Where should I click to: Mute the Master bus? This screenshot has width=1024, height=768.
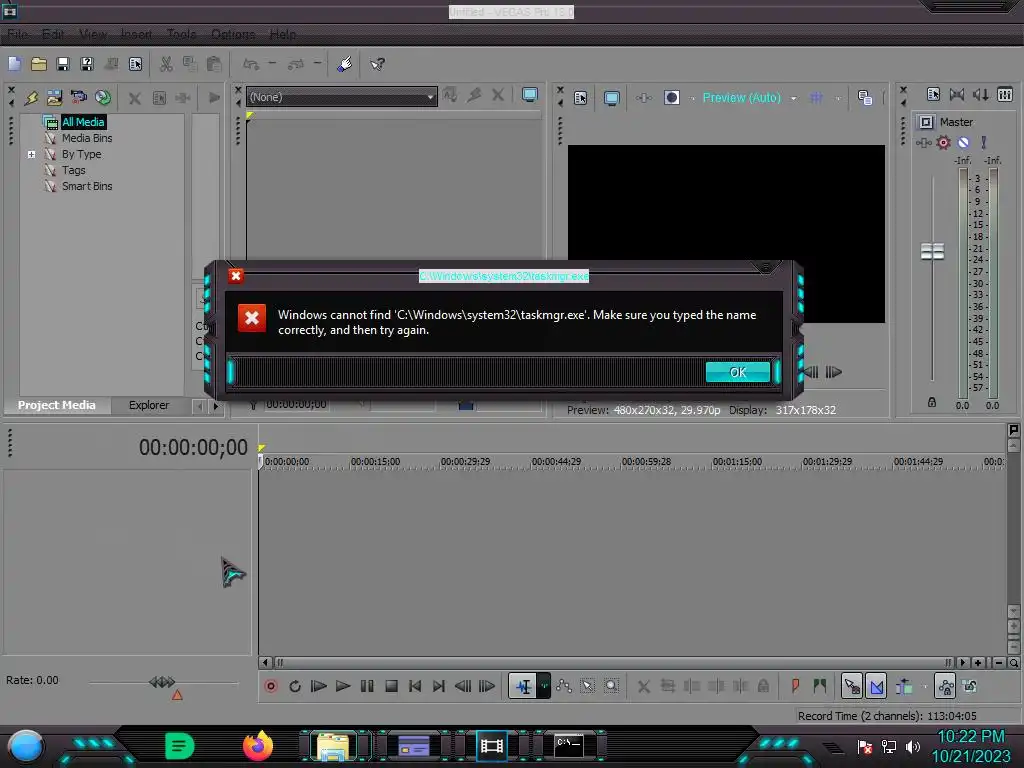[963, 142]
